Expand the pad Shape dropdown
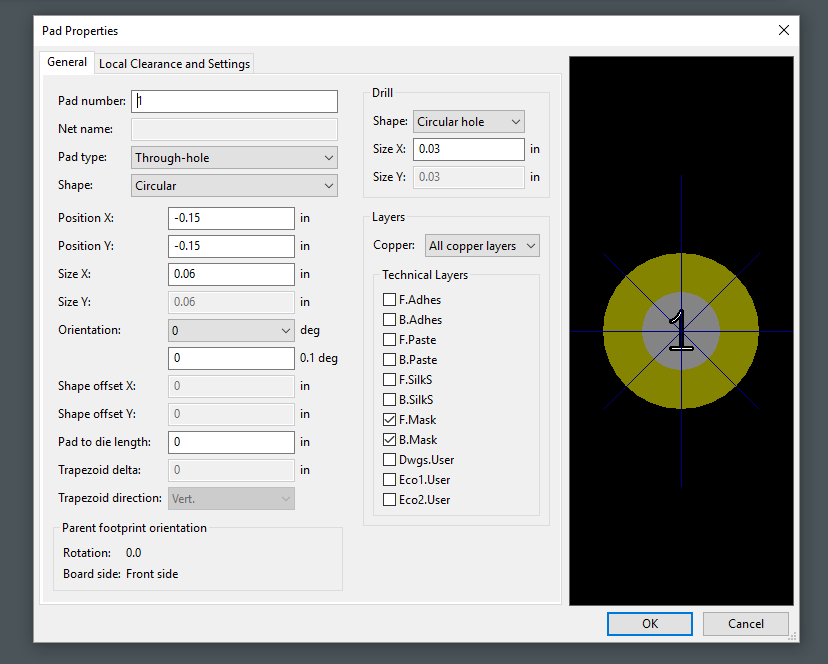Viewport: 828px width, 664px height. click(x=234, y=186)
